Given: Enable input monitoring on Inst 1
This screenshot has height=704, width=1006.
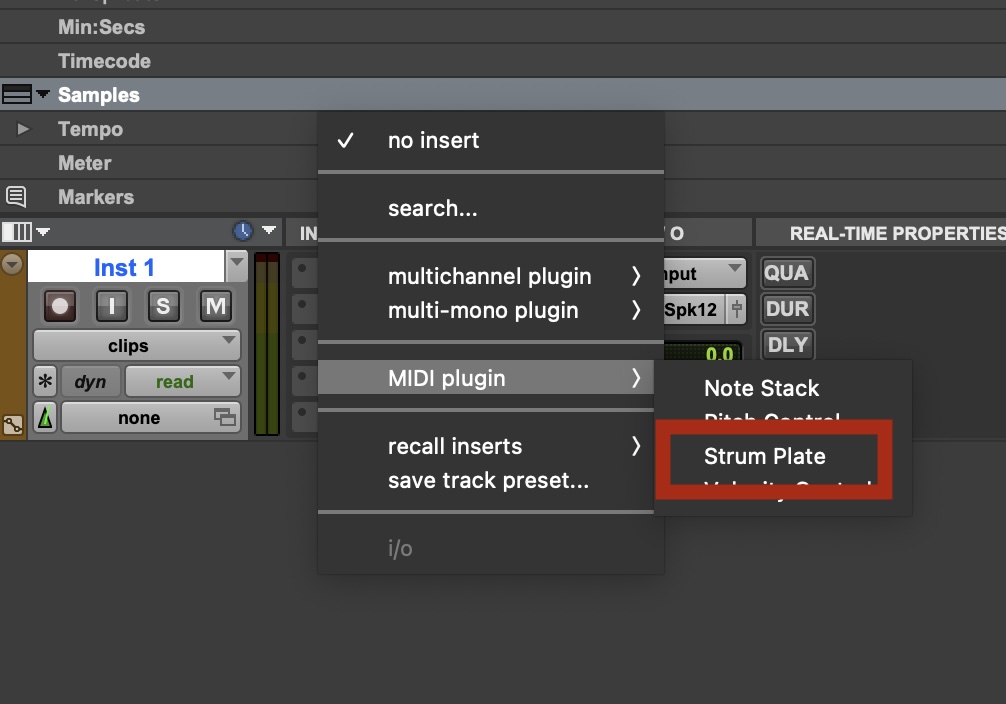Looking at the screenshot, I should [x=111, y=307].
